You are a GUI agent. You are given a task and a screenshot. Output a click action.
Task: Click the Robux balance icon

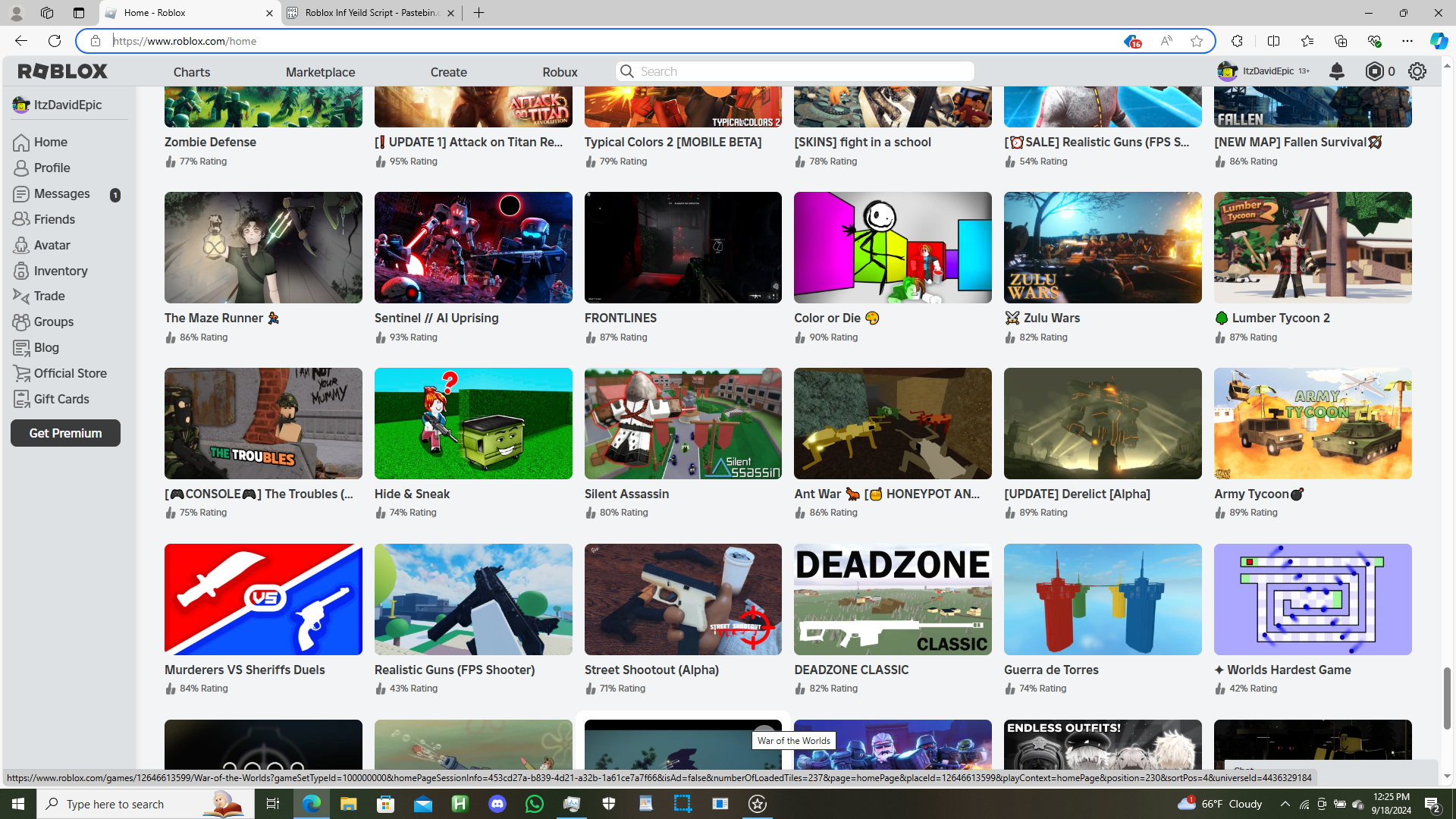(x=1374, y=71)
